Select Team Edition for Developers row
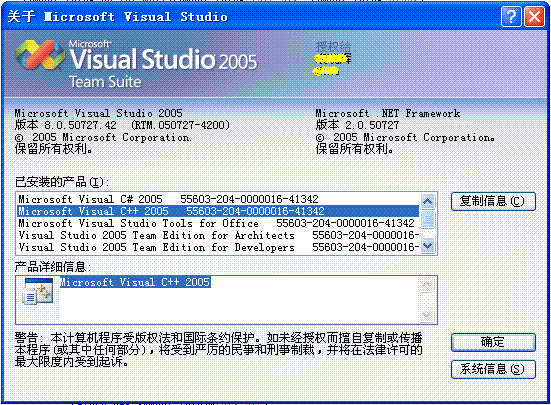This screenshot has height=405, width=551. 218,247
